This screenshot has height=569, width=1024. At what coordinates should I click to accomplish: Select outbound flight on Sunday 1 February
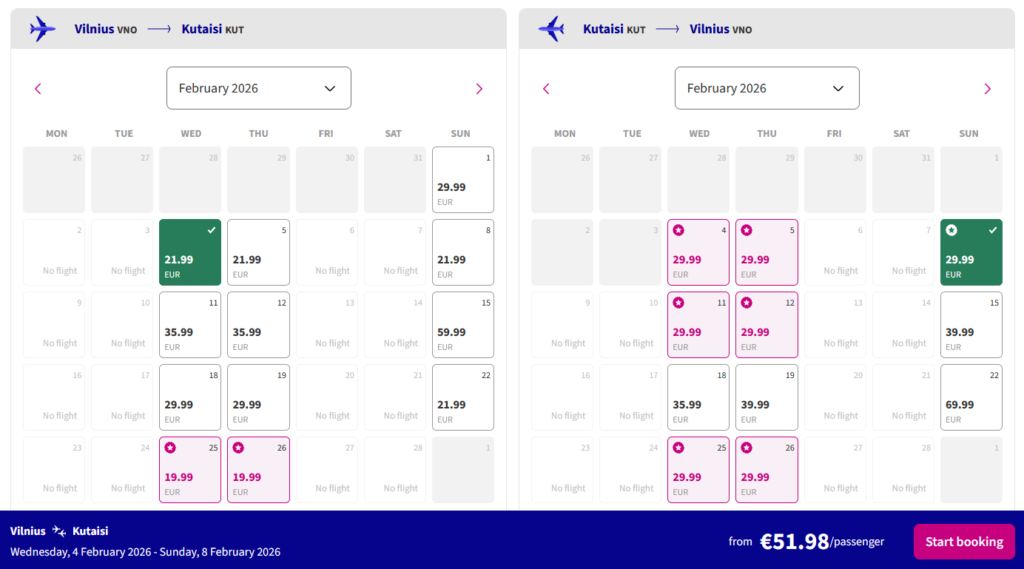pos(462,180)
